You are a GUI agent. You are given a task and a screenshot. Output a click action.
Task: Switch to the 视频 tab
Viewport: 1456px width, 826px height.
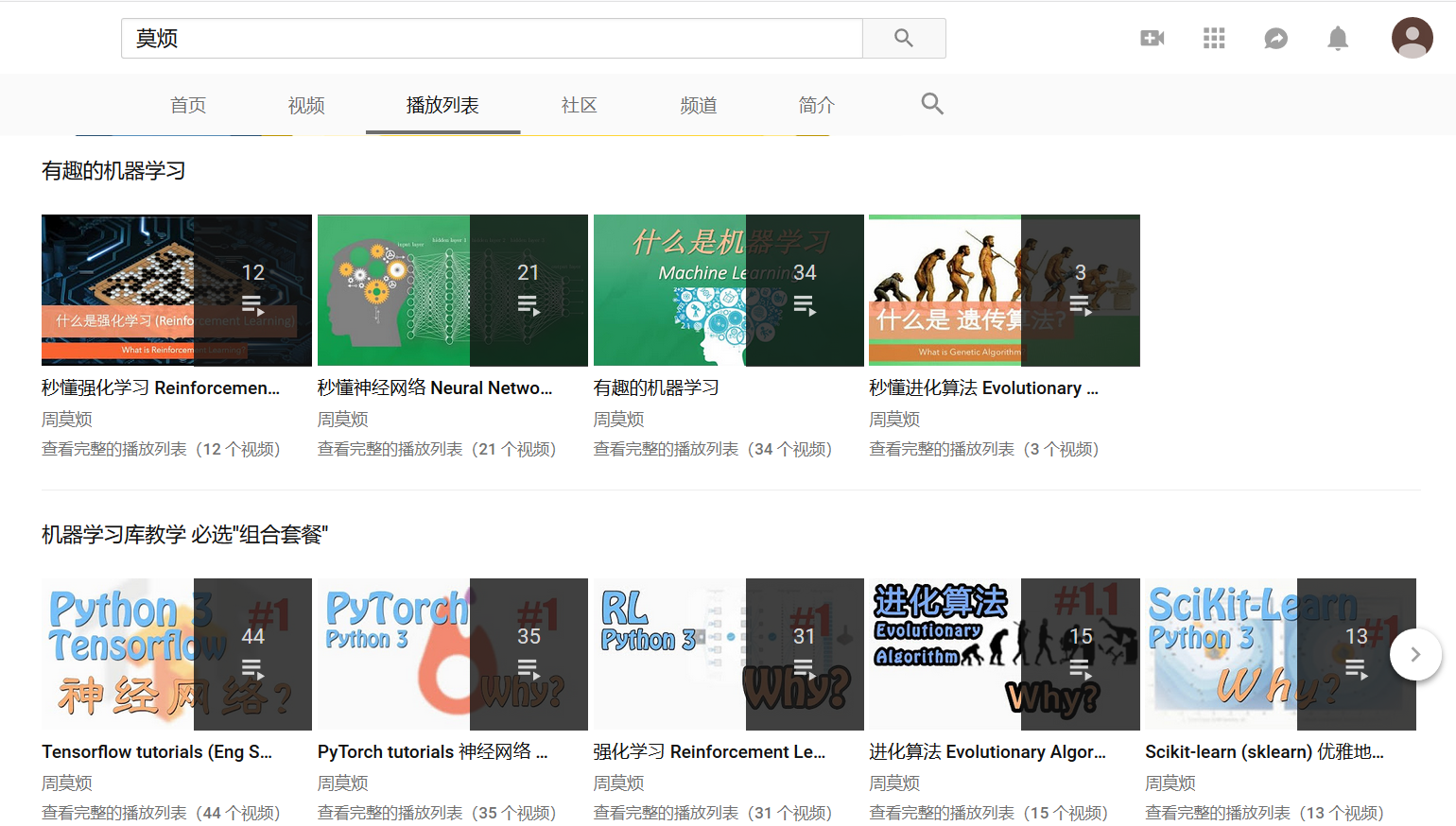(306, 105)
